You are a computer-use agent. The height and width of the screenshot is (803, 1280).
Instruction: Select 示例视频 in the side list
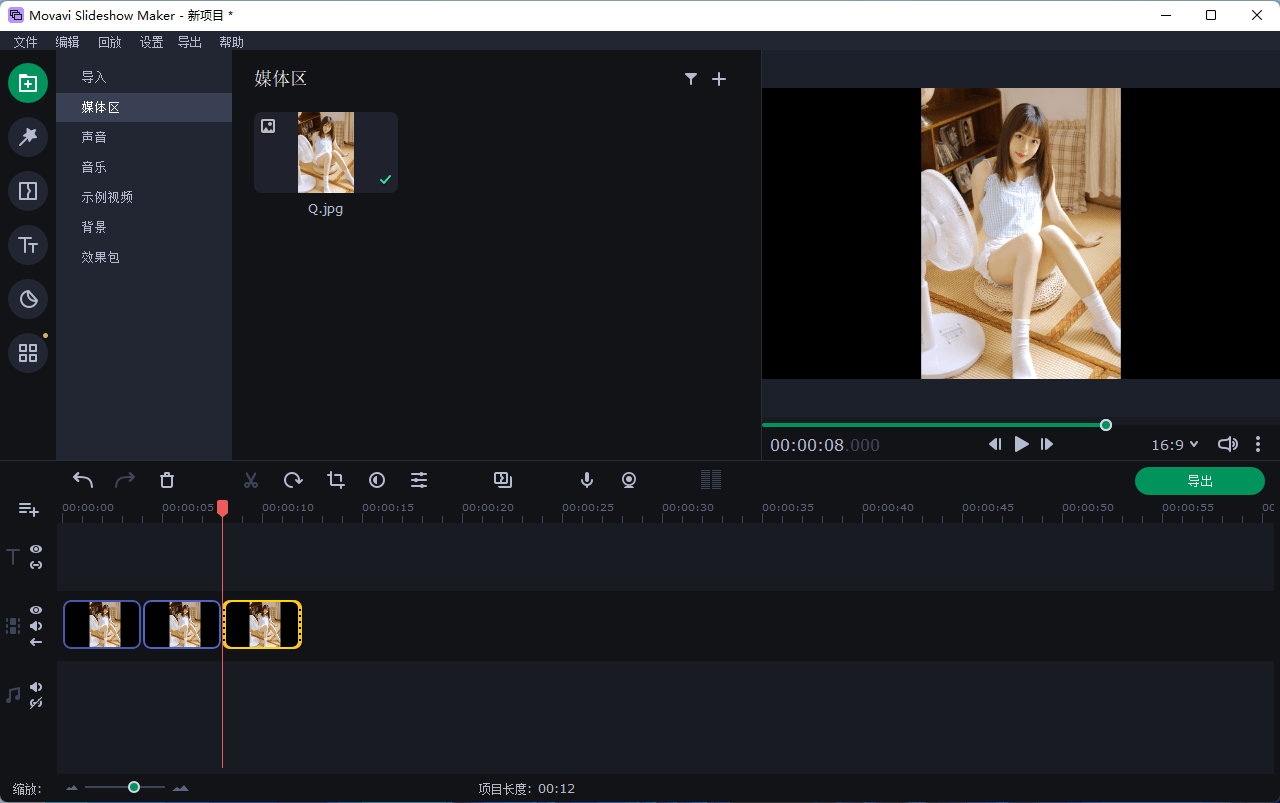coord(144,197)
